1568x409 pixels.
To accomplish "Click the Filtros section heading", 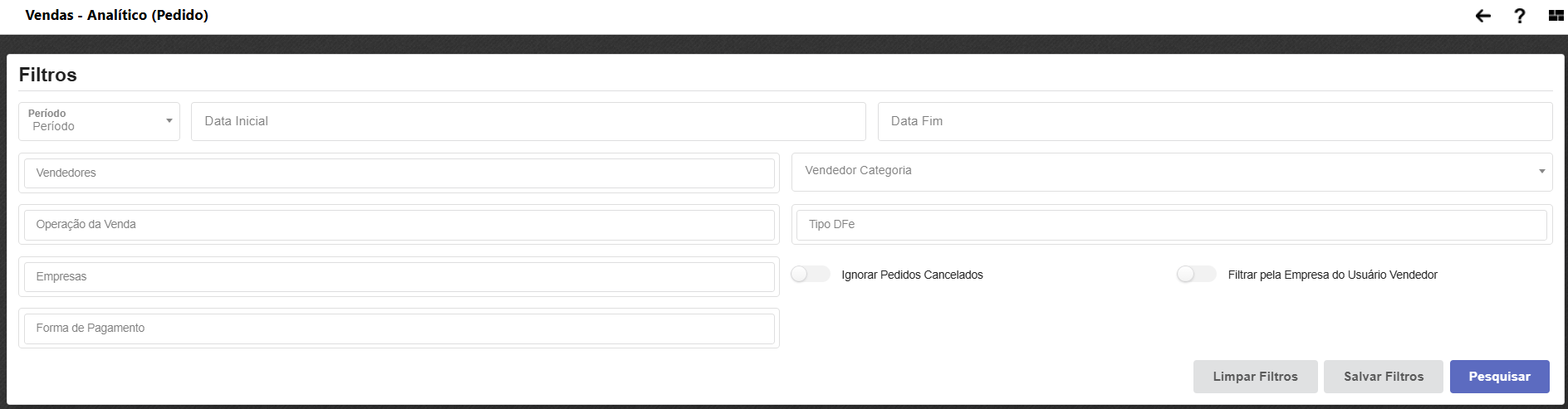I will (x=48, y=75).
